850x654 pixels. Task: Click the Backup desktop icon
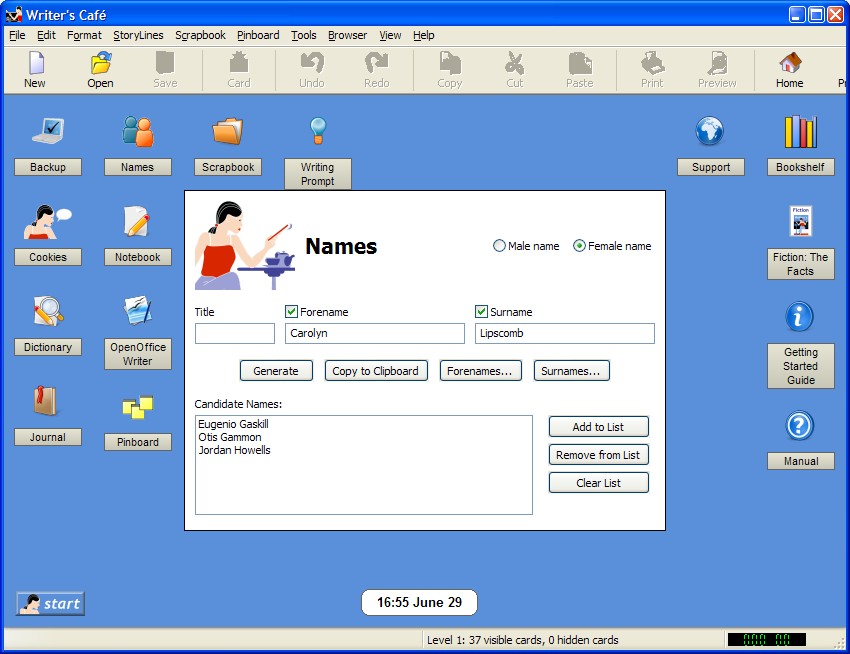pos(48,140)
